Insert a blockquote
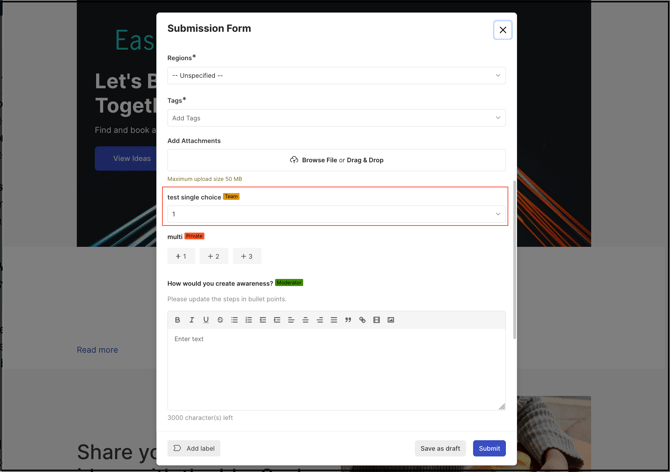Viewport: 670px width, 472px height. coord(348,320)
